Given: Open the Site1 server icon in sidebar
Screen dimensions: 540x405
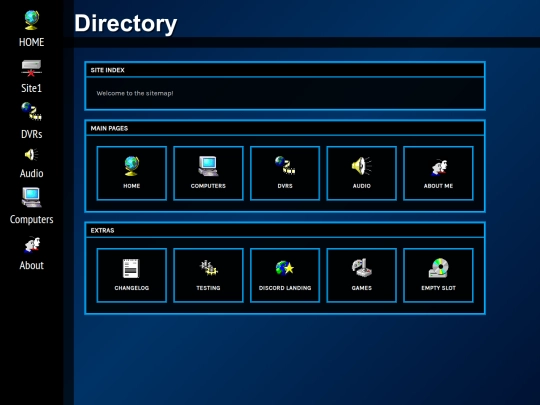Looking at the screenshot, I should point(31,68).
